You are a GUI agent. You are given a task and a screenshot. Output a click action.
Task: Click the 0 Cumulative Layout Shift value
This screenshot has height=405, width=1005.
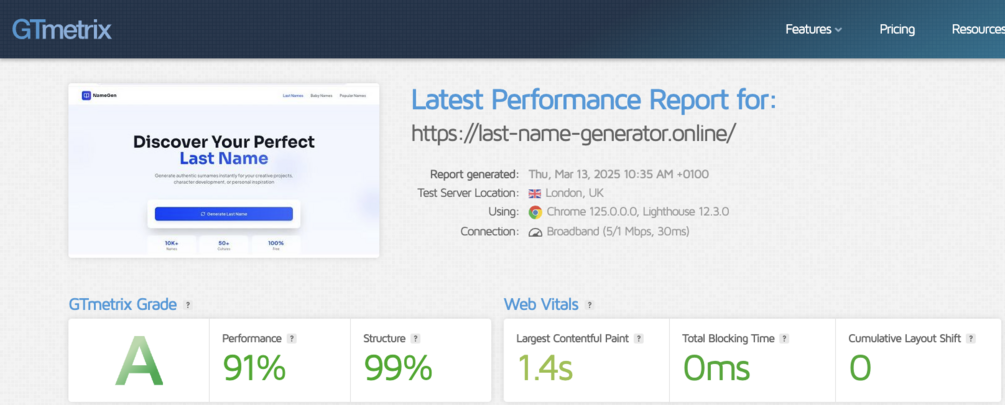(860, 368)
